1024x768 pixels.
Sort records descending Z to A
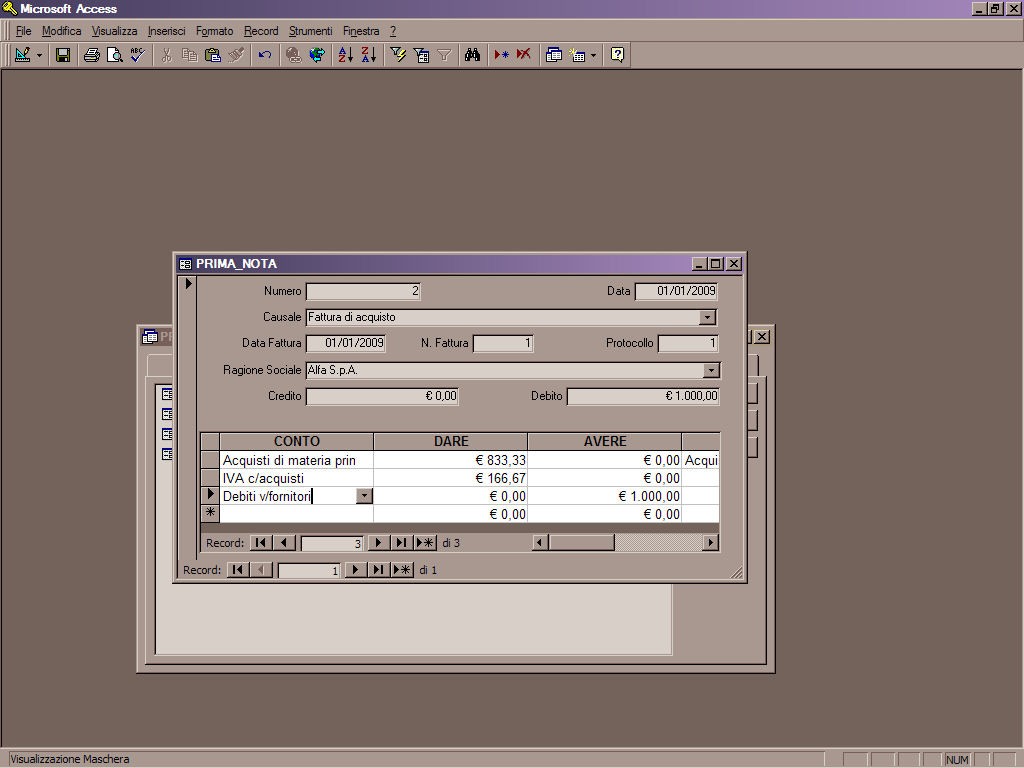click(x=368, y=55)
